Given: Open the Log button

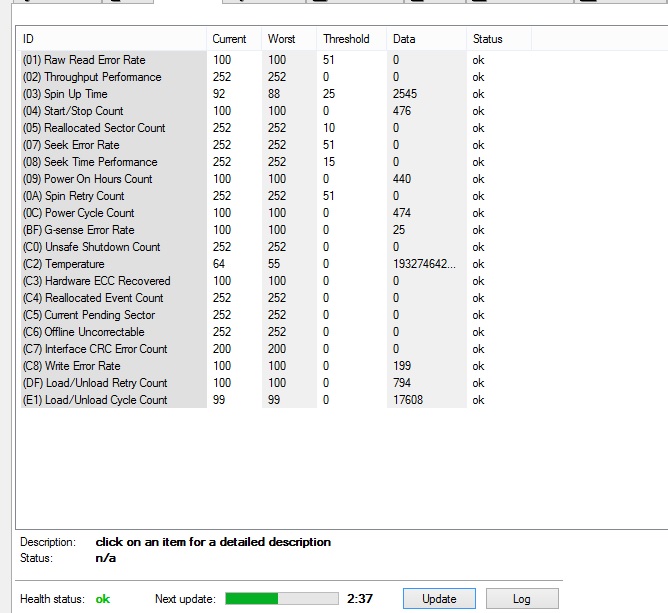Looking at the screenshot, I should click(522, 599).
